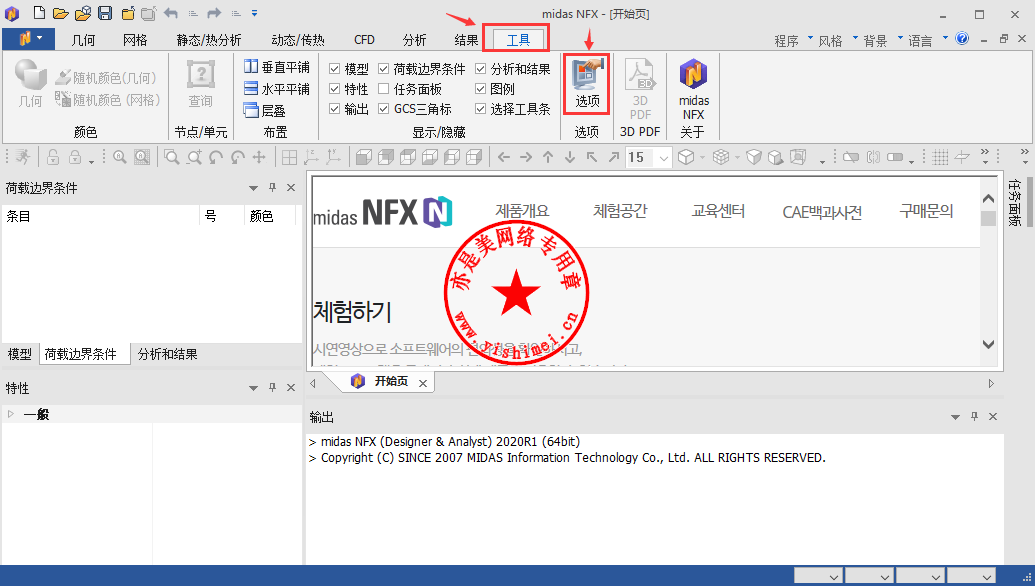Open the quick access toolbar customize arrow
Viewport: 1035px width, 586px height.
click(x=254, y=13)
